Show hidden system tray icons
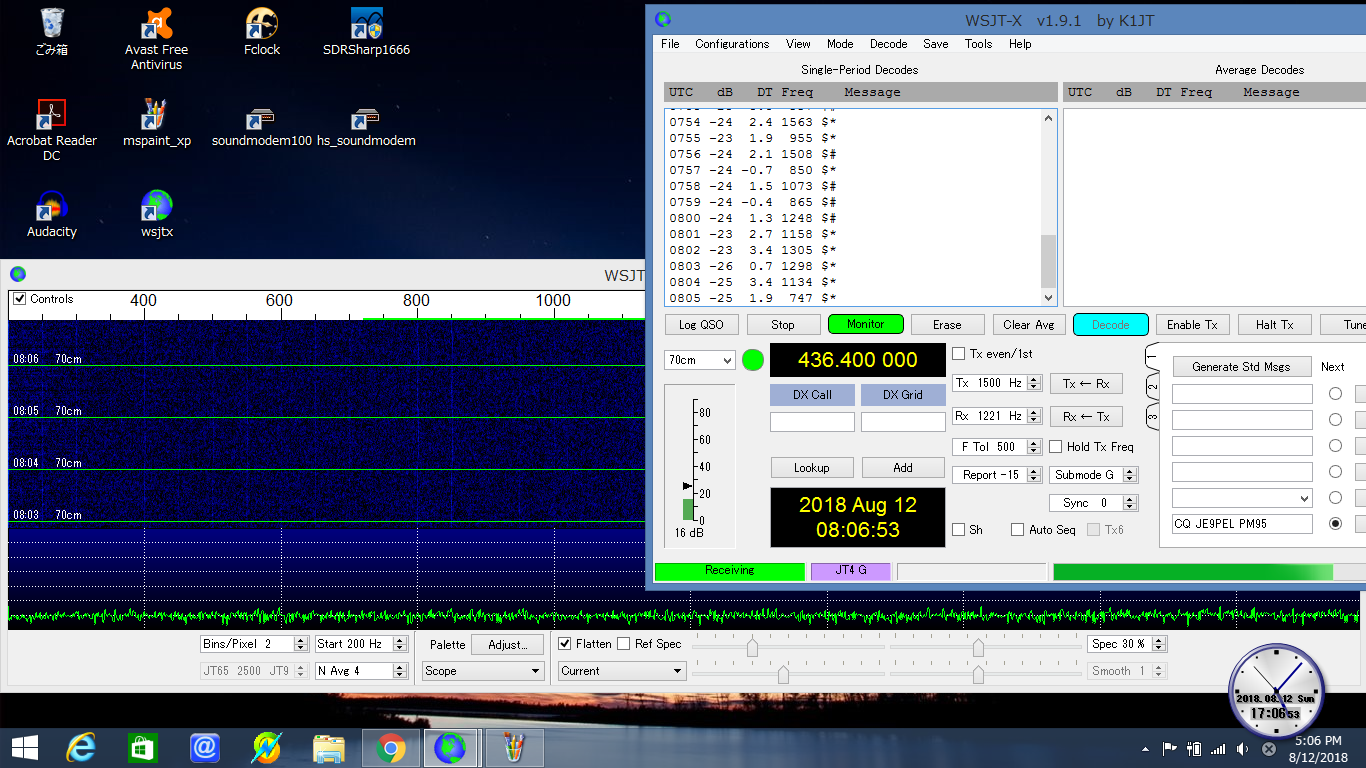 click(1146, 748)
